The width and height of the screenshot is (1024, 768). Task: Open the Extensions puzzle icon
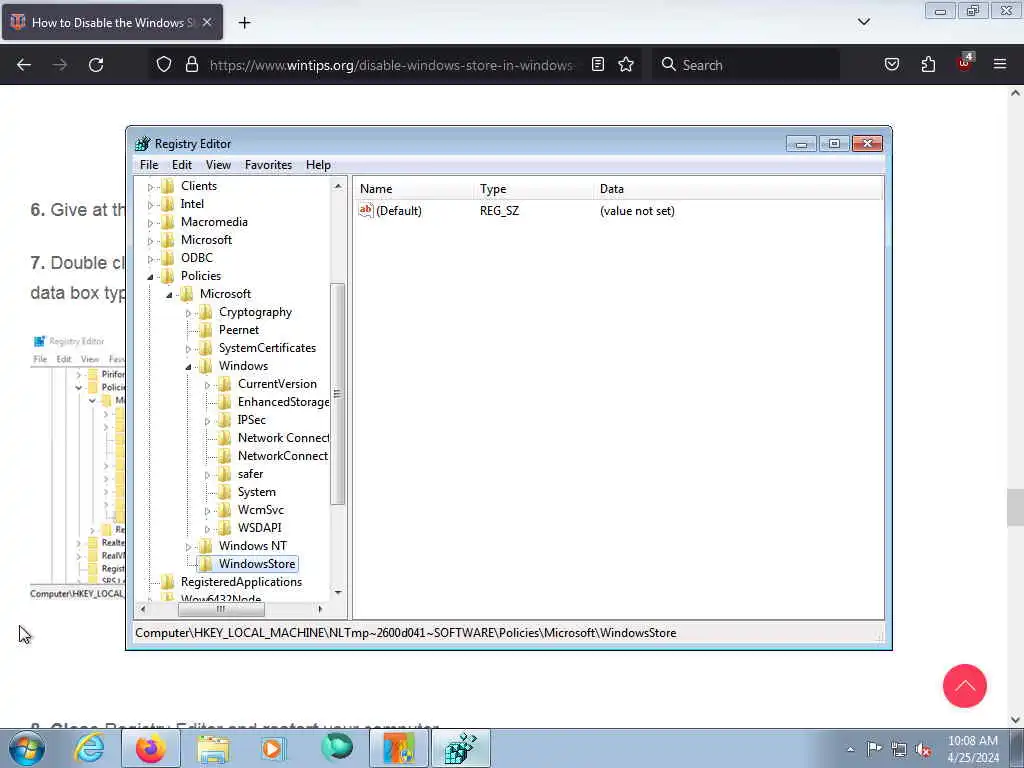point(928,64)
